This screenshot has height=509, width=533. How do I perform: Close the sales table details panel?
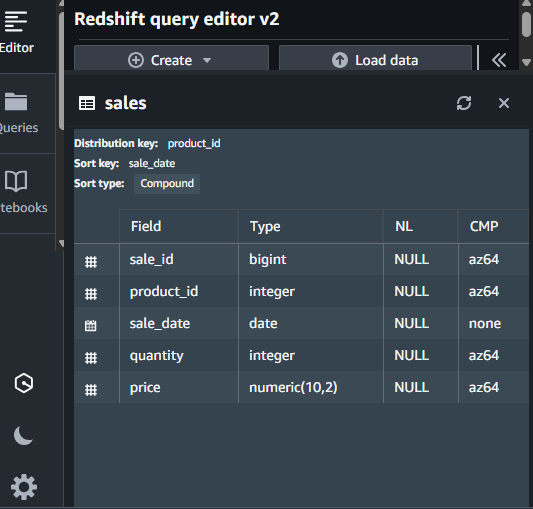(504, 103)
